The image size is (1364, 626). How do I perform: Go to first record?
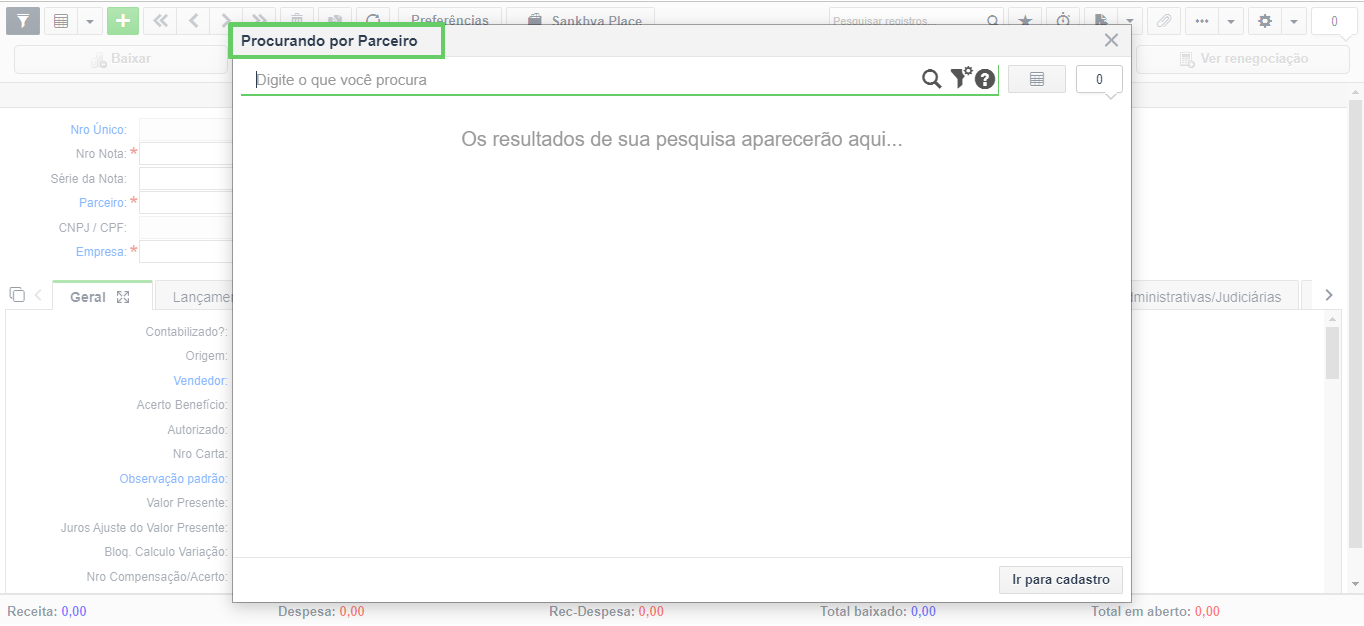pyautogui.click(x=160, y=21)
